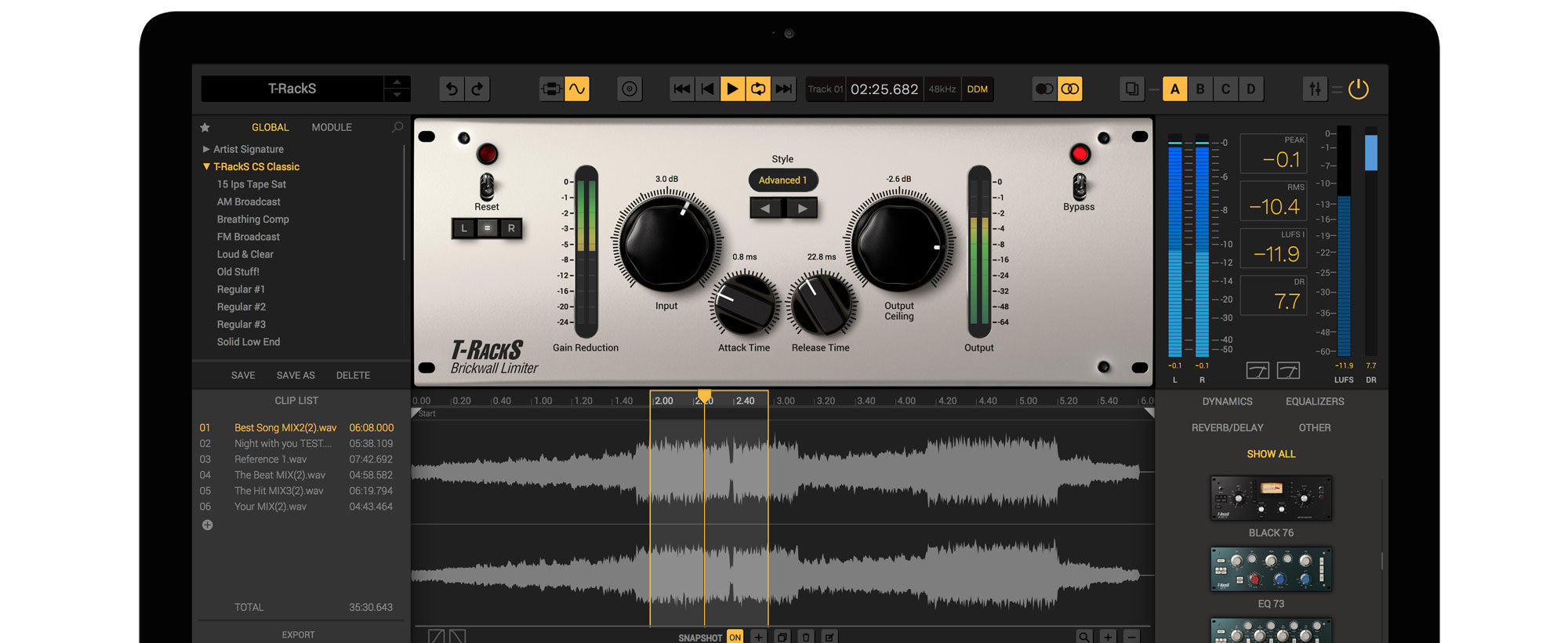Open the mixer settings icon
1568x643 pixels.
coord(1315,89)
